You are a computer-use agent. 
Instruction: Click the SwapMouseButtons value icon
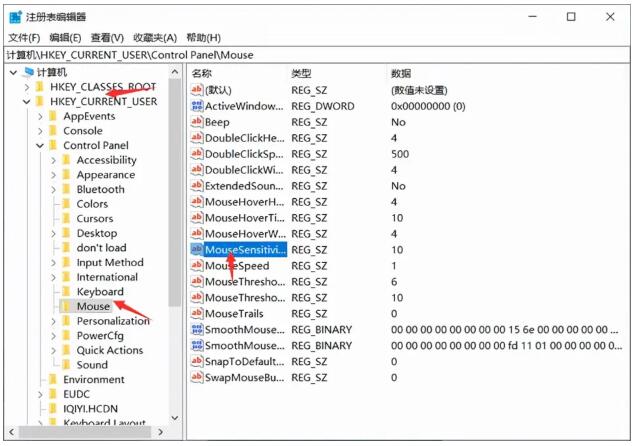197,377
